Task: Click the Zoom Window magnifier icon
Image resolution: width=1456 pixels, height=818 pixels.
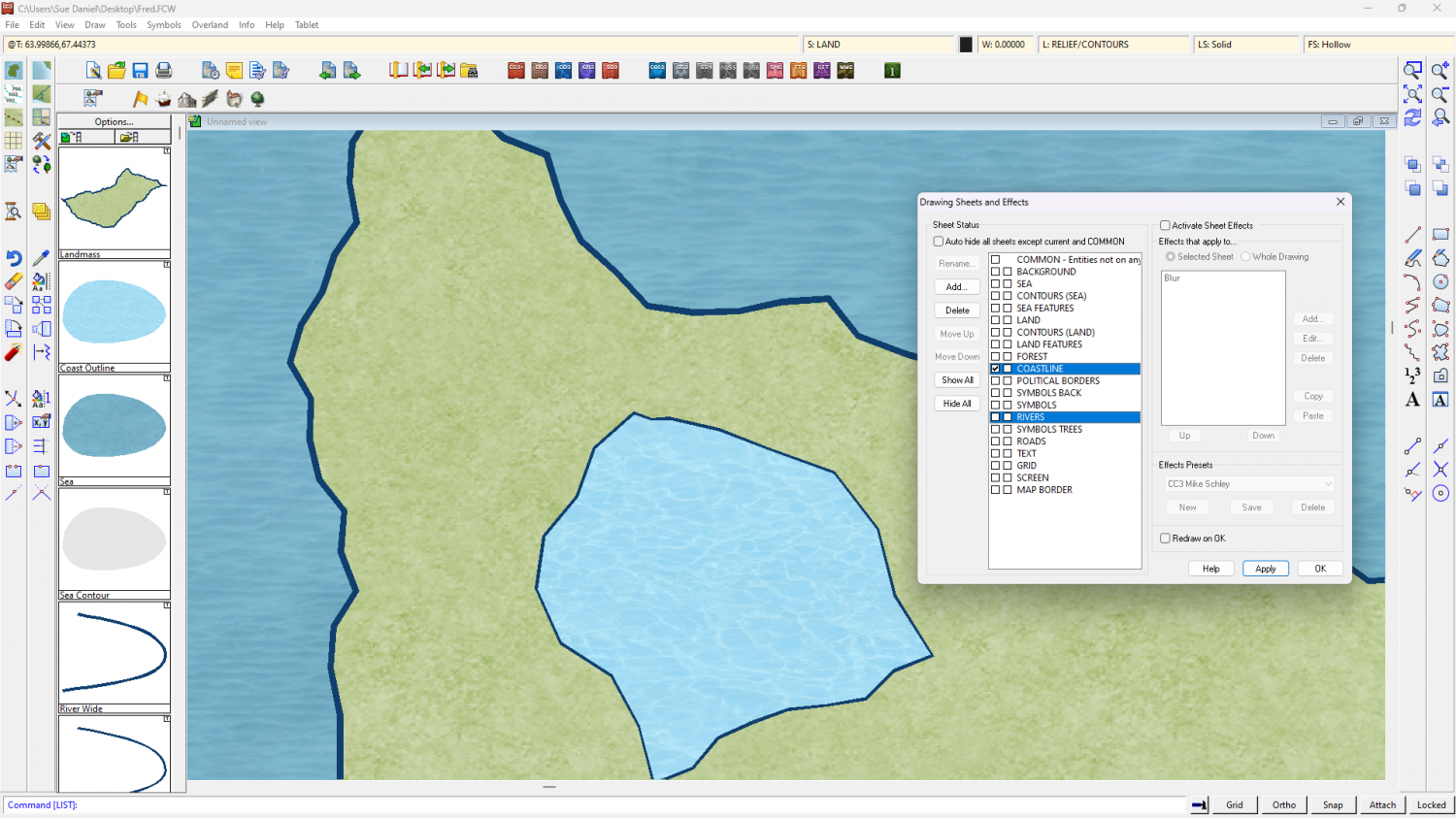Action: tap(1413, 71)
